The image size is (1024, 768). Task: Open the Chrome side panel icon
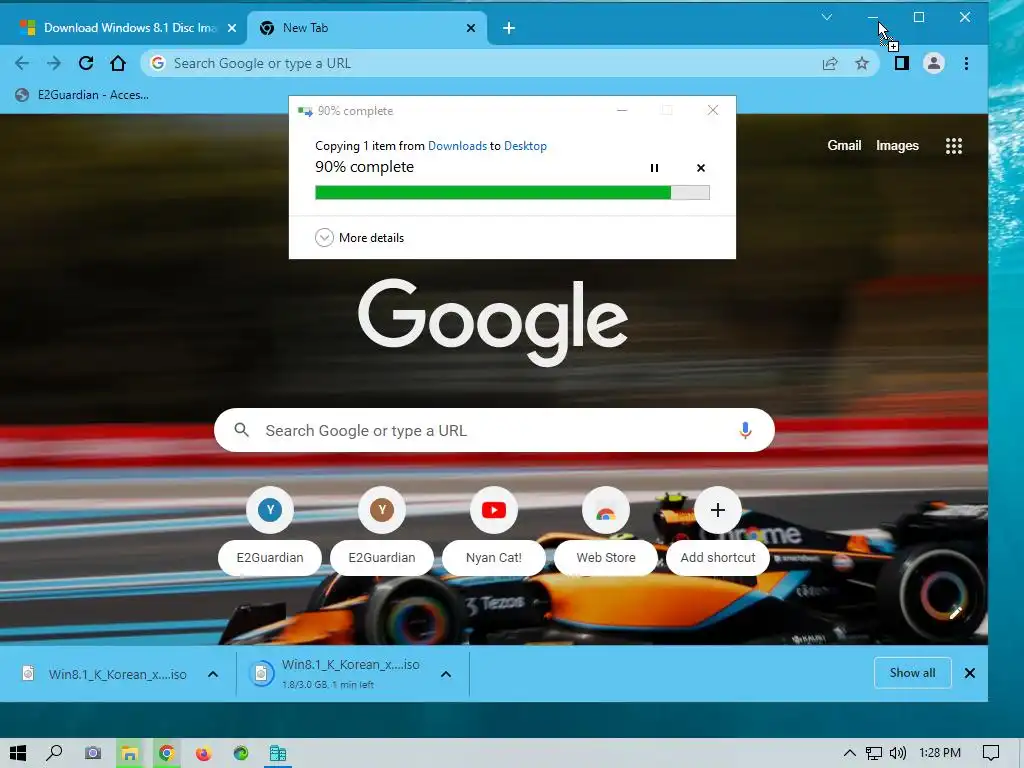(x=902, y=63)
